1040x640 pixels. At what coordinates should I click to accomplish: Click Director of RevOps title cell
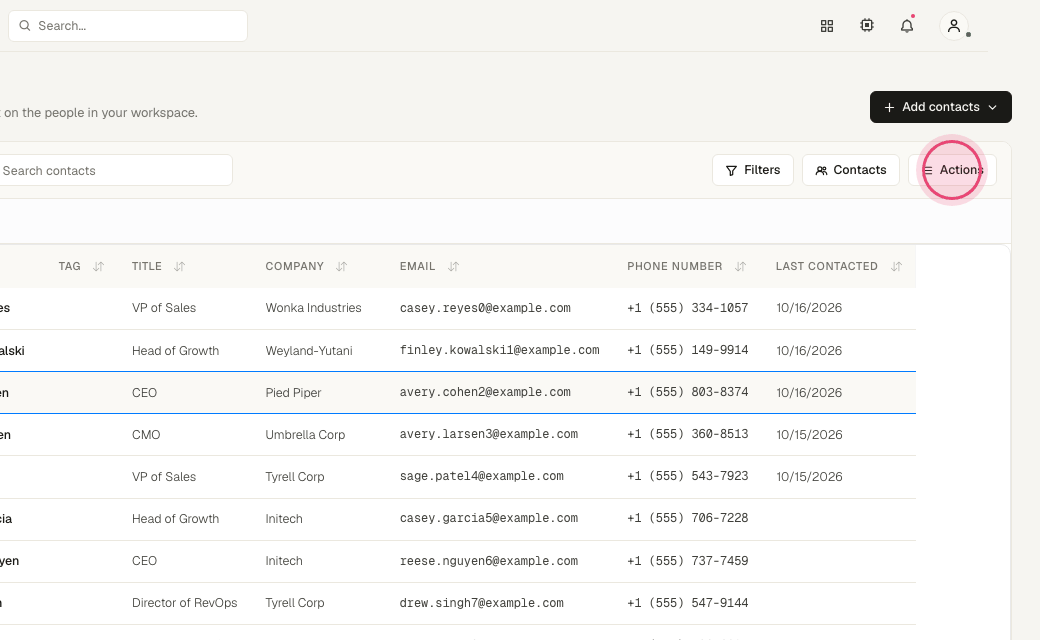184,603
